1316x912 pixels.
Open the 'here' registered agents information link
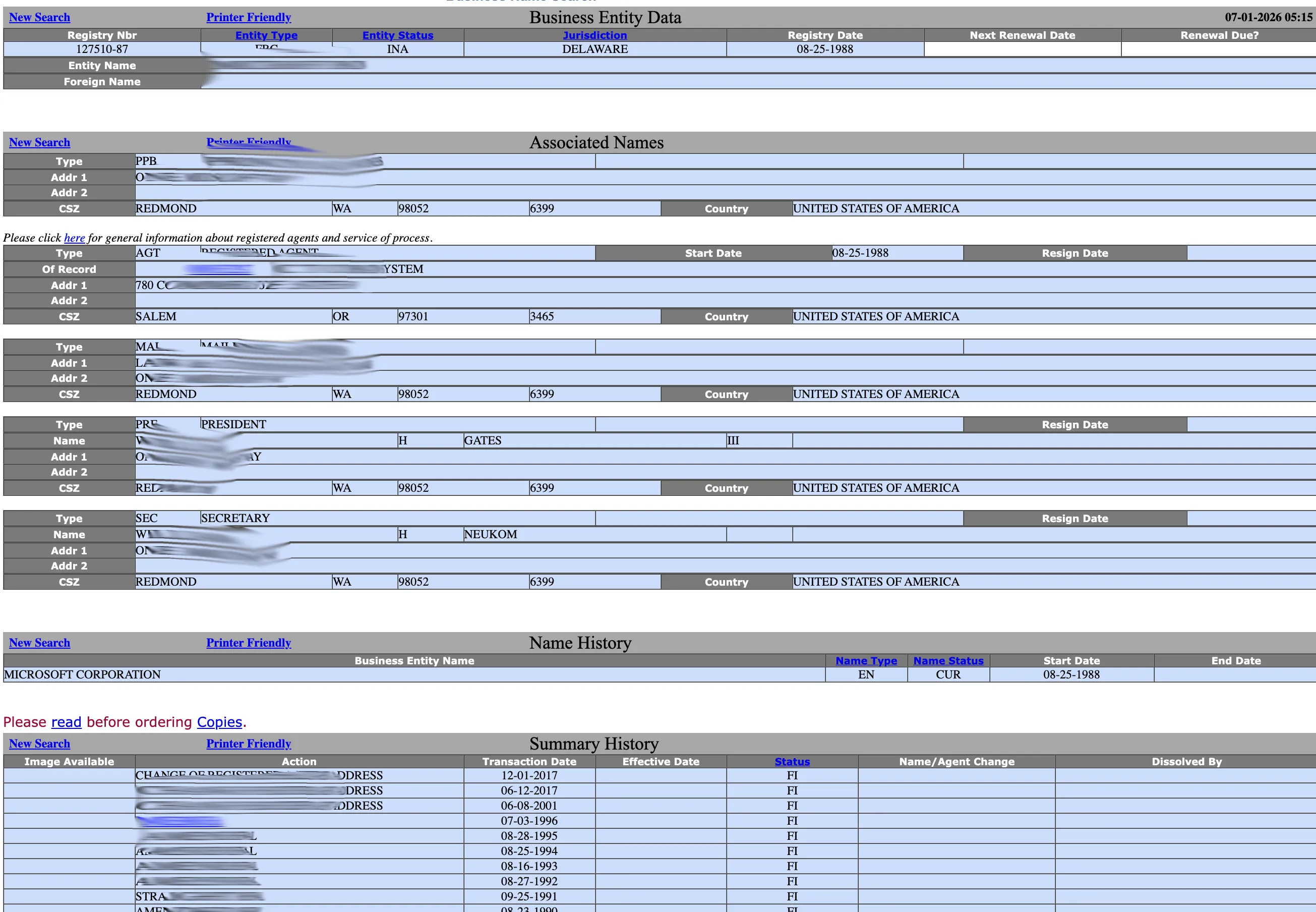pos(74,238)
